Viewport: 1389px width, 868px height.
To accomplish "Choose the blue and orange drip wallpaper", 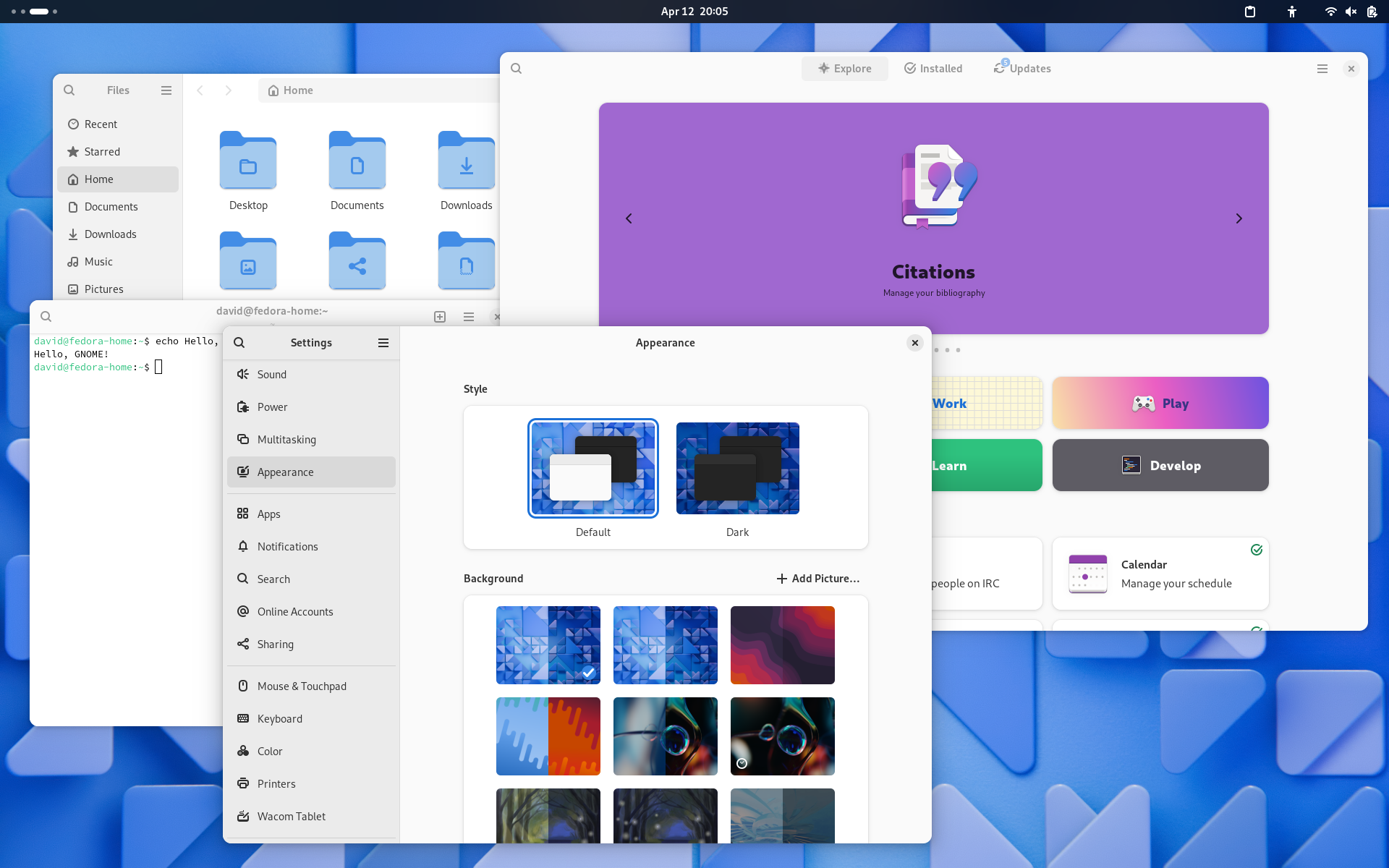I will (548, 736).
